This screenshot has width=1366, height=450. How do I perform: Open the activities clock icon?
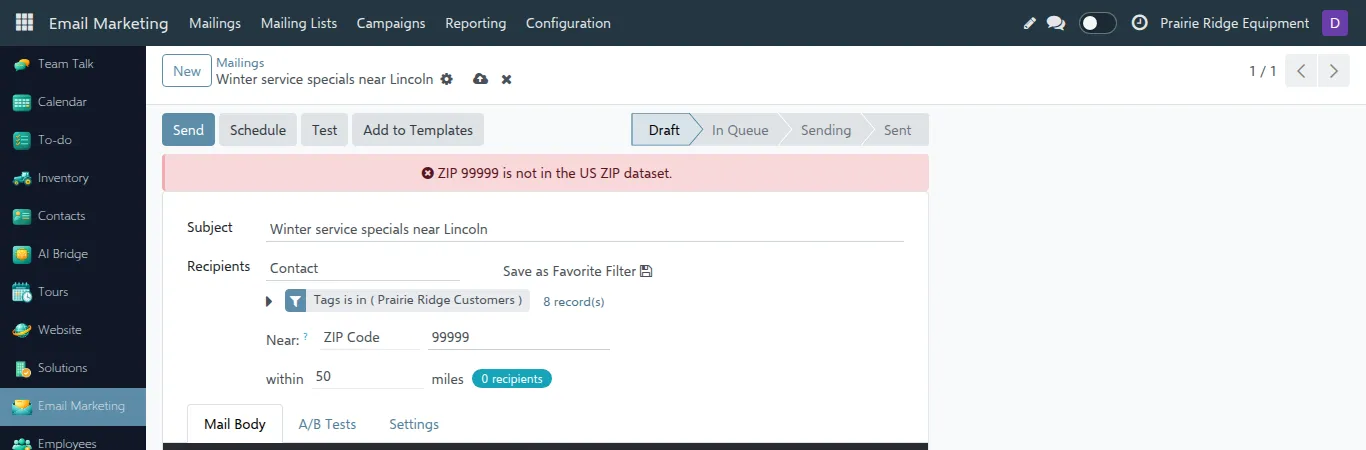1139,23
